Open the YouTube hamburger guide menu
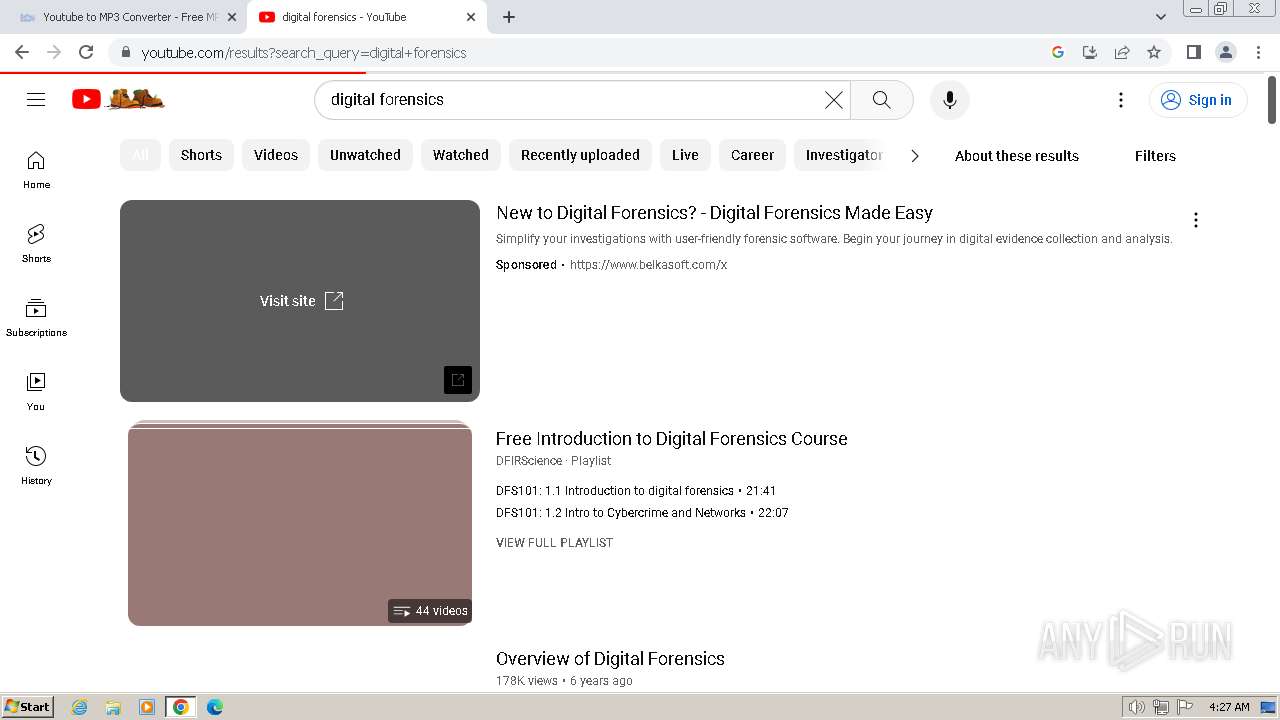Screen dimensions: 1280x720 (36, 99)
